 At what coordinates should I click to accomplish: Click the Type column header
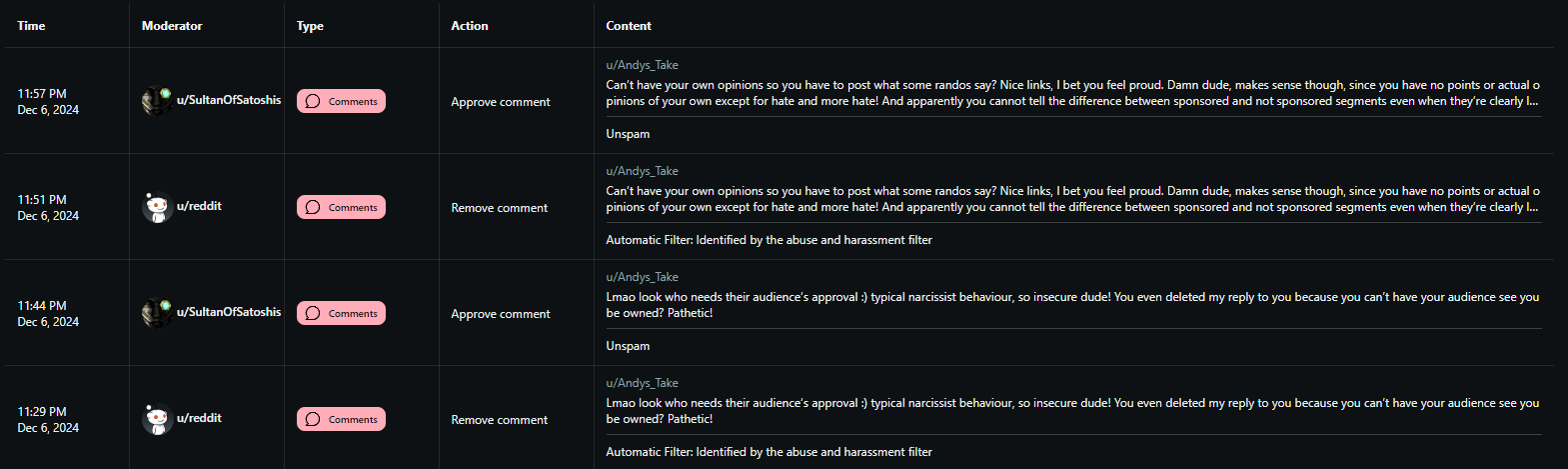point(310,26)
